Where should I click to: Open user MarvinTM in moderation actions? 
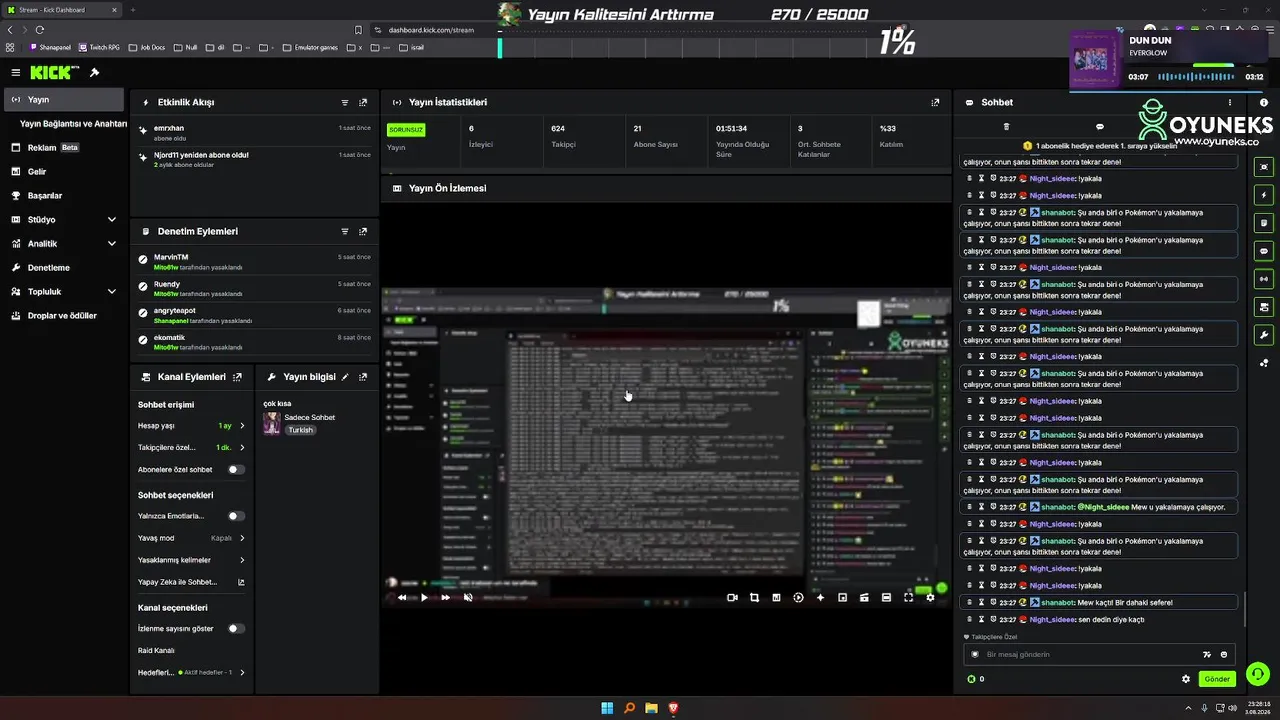point(171,257)
